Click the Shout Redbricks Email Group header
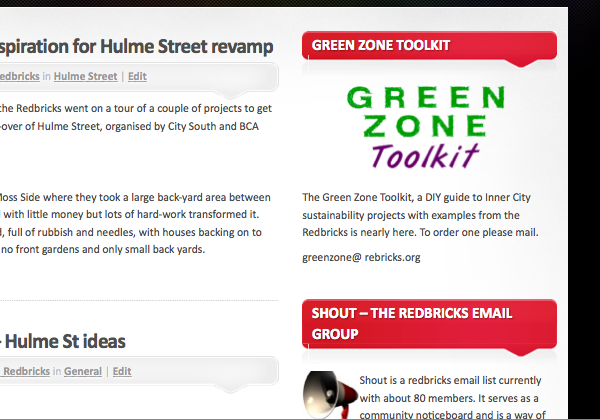 pyautogui.click(x=428, y=323)
